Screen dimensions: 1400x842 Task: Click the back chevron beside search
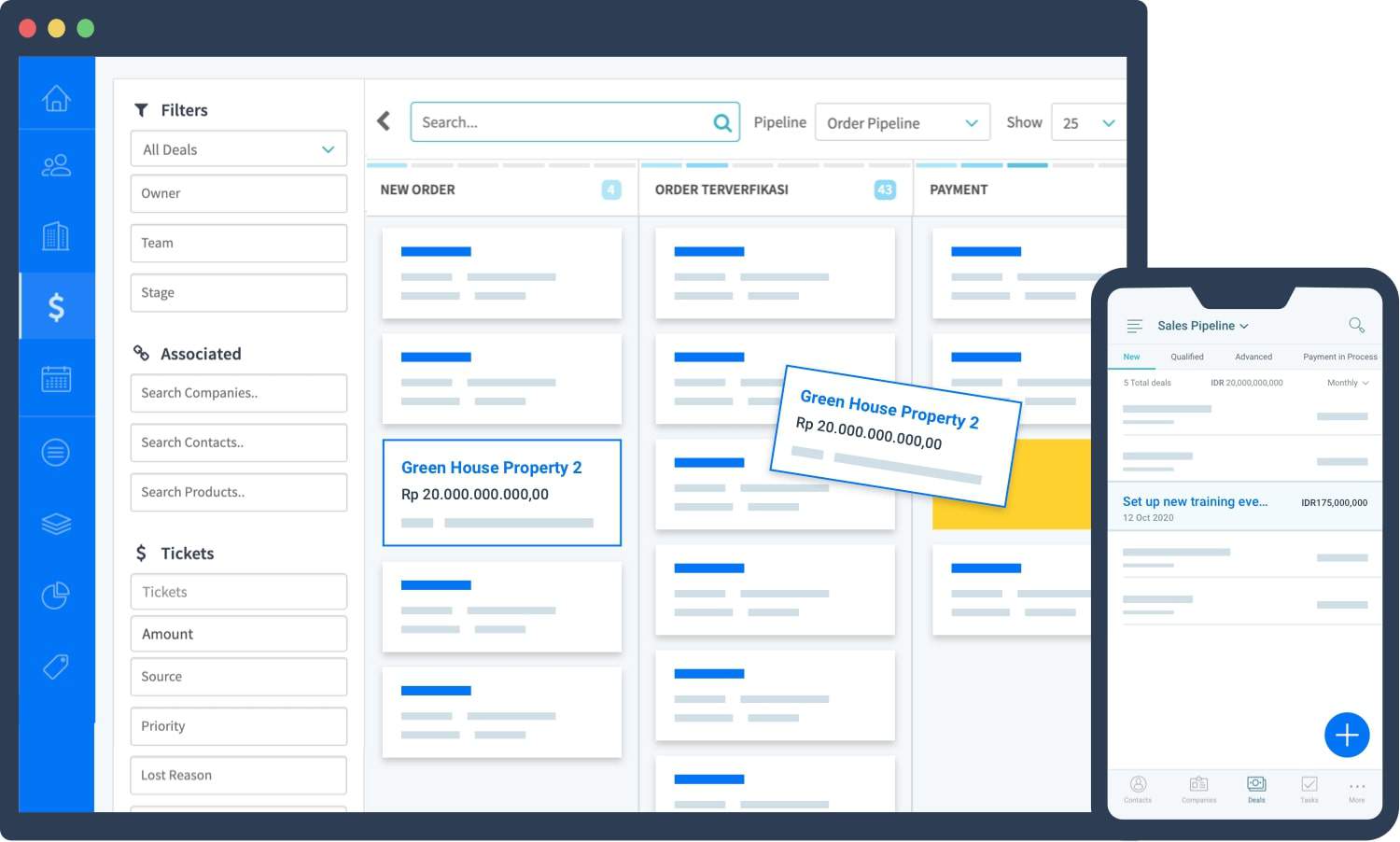pos(384,121)
